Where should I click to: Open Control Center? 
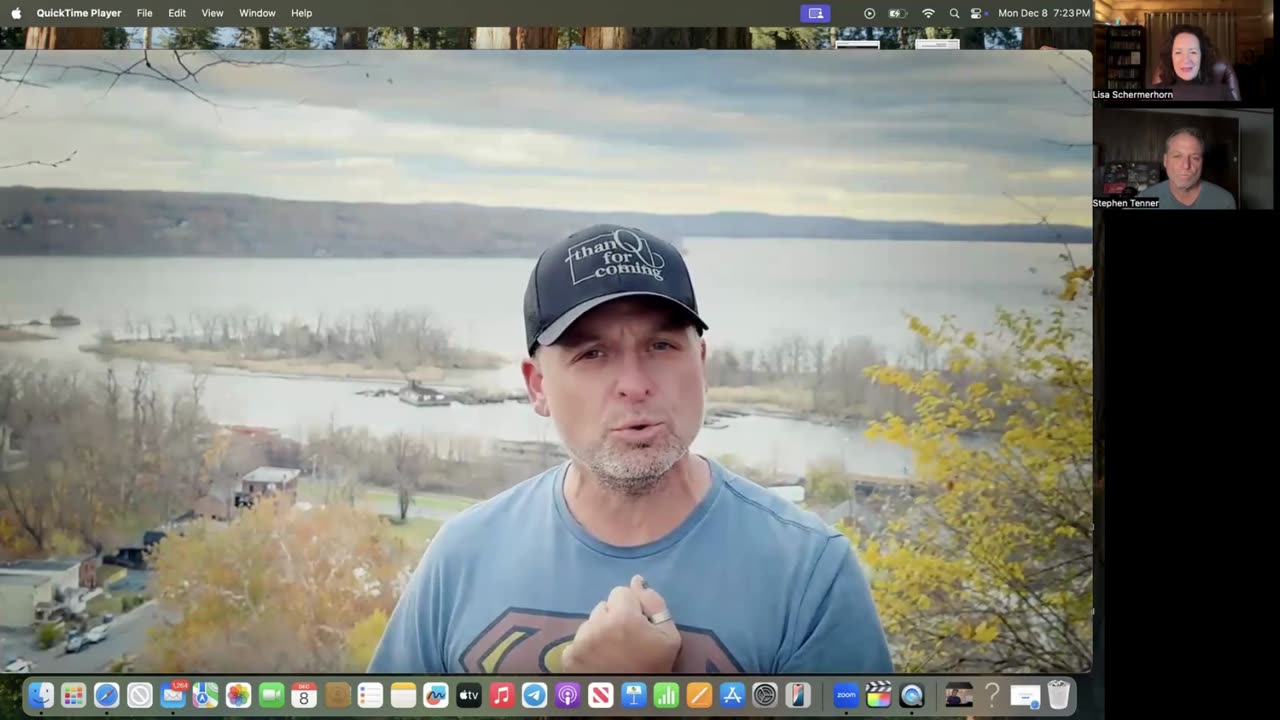977,13
